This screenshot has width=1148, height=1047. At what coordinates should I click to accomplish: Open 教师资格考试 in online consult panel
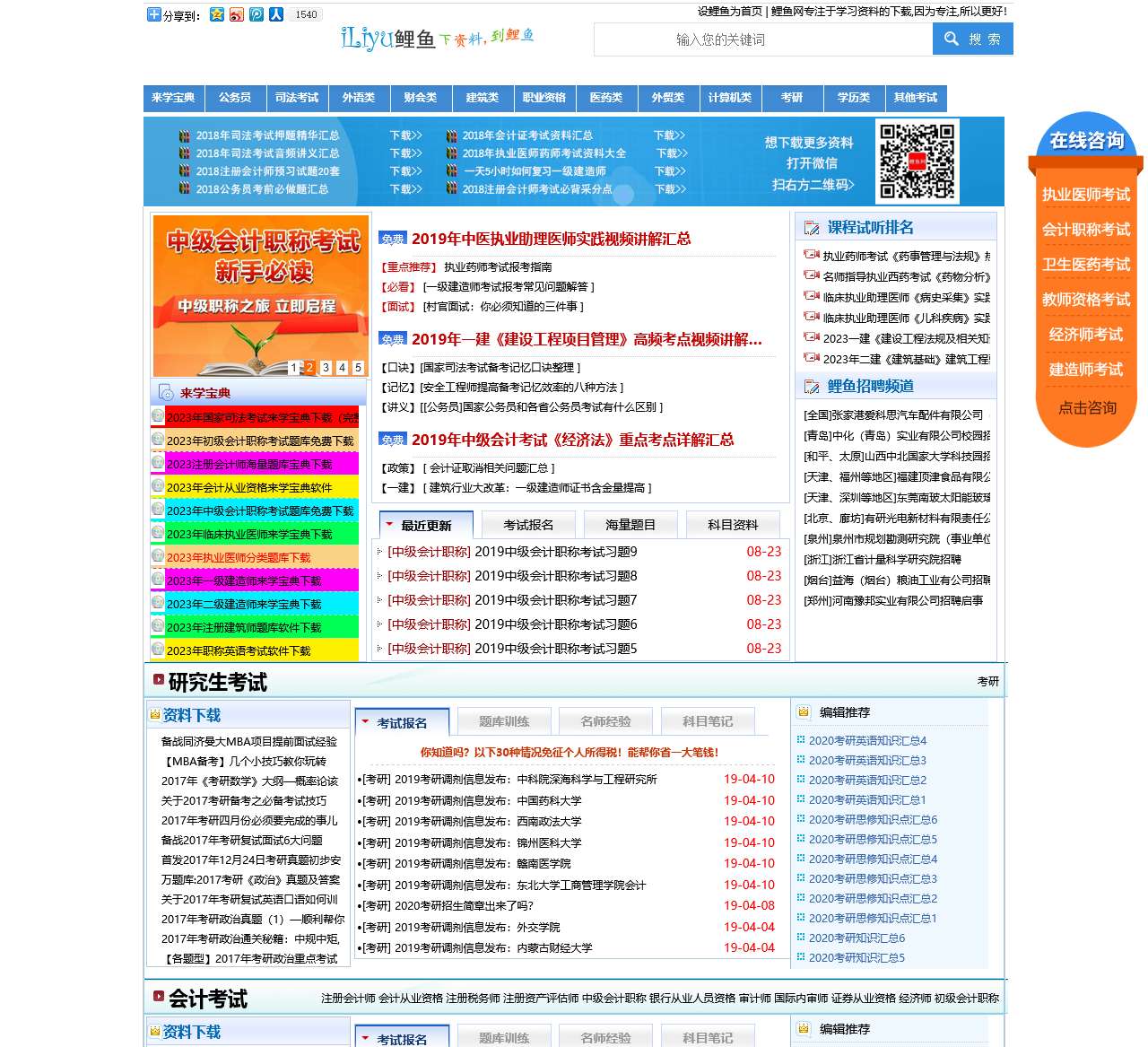(x=1086, y=300)
